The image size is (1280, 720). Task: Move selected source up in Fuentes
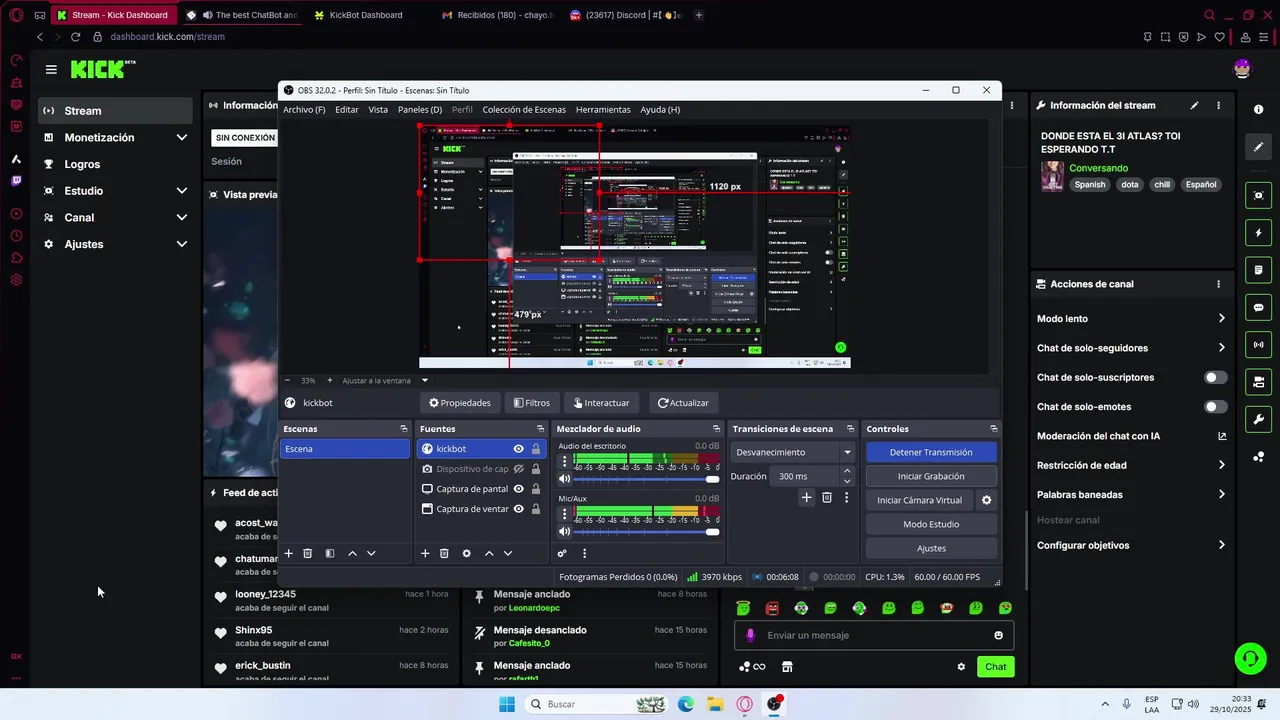point(489,553)
